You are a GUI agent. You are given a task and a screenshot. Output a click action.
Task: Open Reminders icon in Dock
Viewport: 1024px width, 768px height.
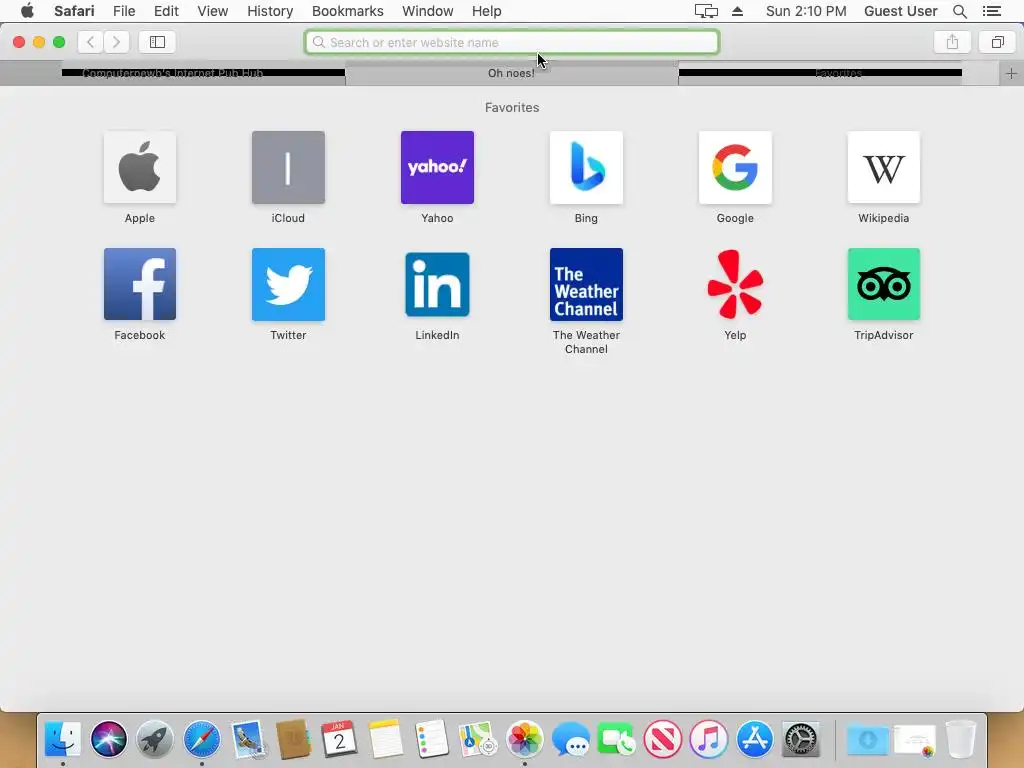tap(432, 739)
